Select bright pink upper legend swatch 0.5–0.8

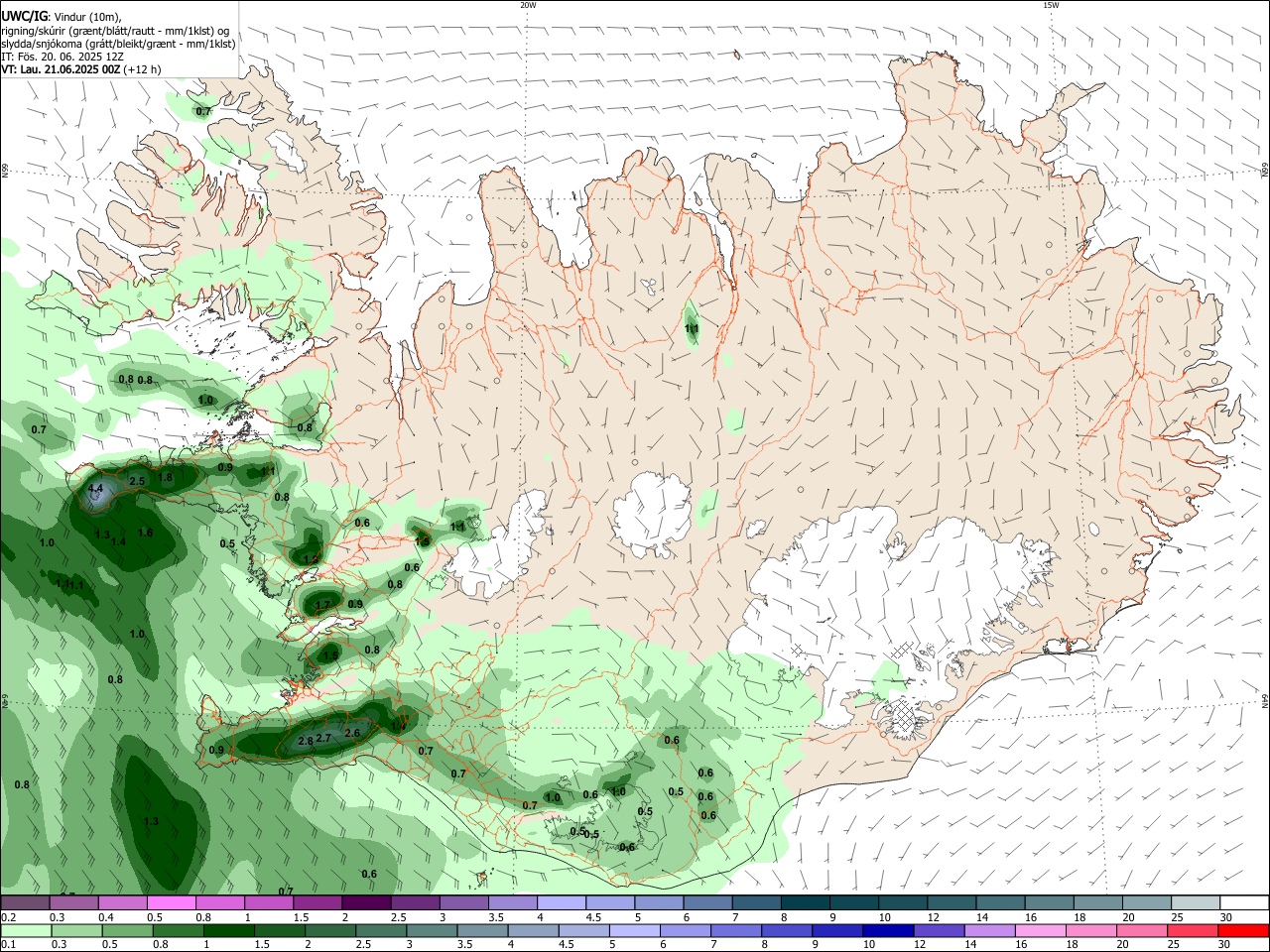(x=171, y=903)
